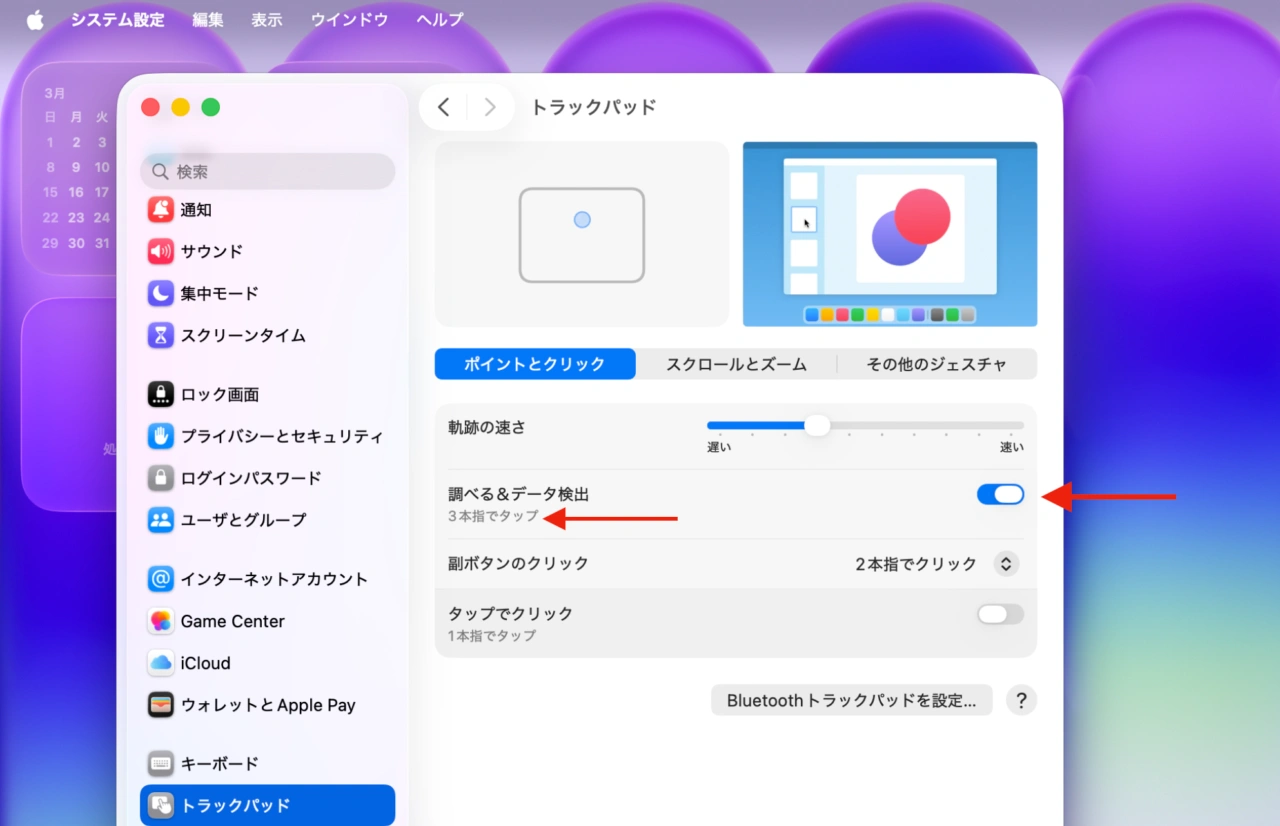This screenshot has height=826, width=1280.
Task: Select the サウンド (Sound) sidebar icon
Action: click(x=160, y=251)
